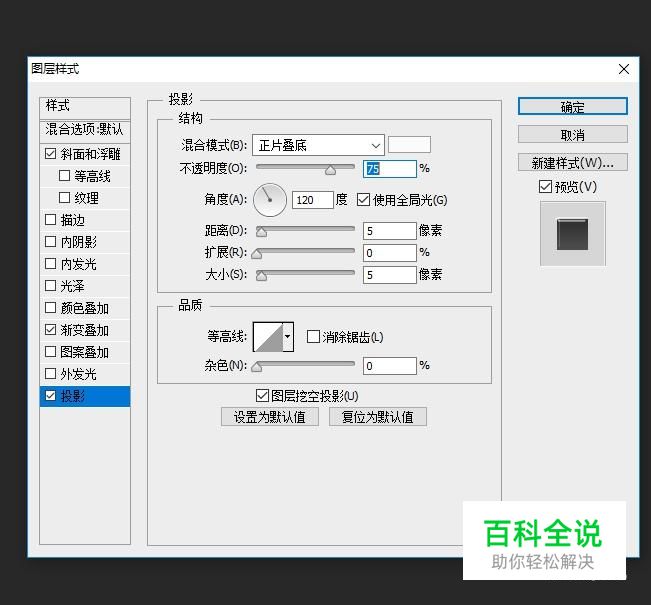This screenshot has height=605, width=651.
Task: Toggle 使用全局光 checkbox
Action: point(363,200)
